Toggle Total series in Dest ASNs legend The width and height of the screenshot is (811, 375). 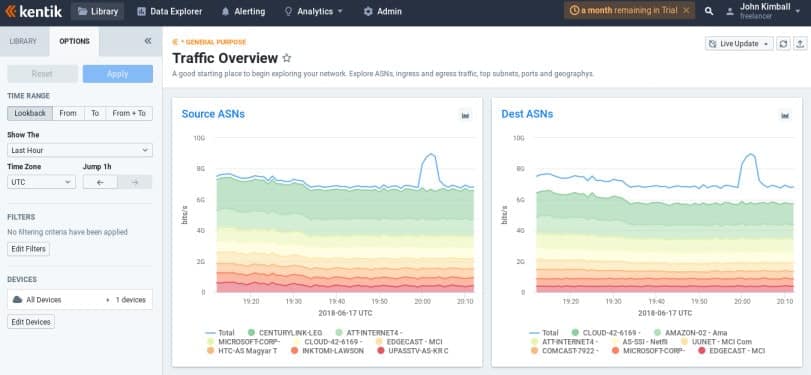pyautogui.click(x=544, y=333)
